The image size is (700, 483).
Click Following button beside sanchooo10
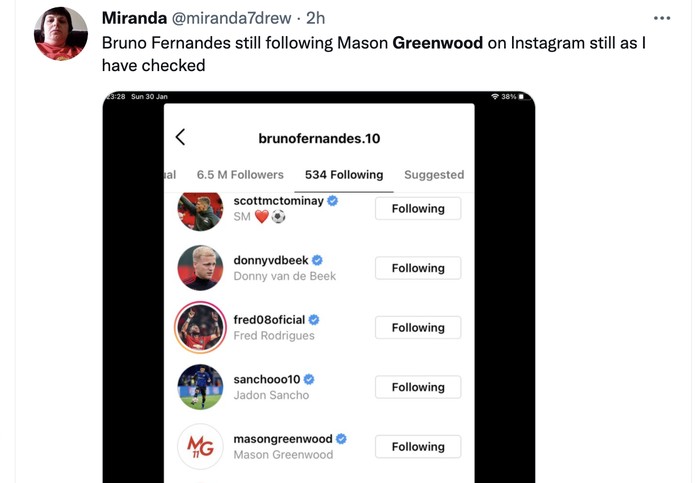(x=417, y=387)
